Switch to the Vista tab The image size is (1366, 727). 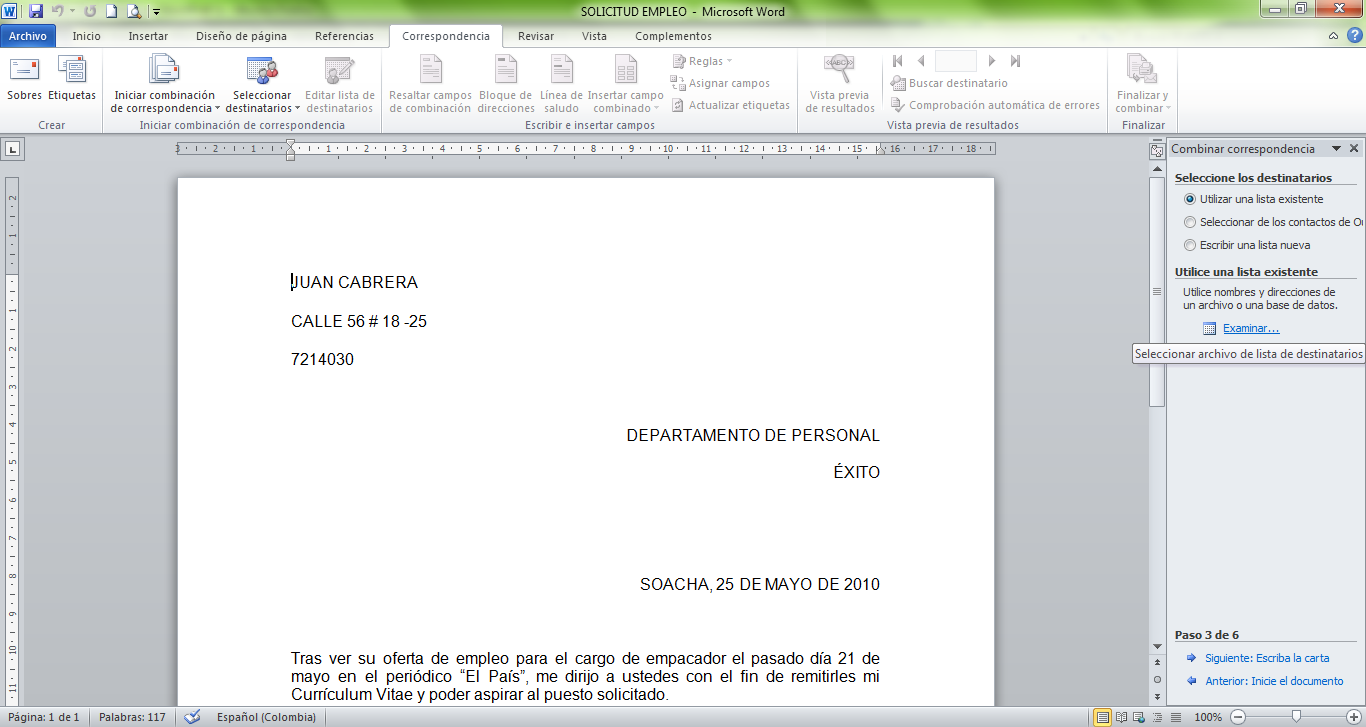[x=594, y=36]
